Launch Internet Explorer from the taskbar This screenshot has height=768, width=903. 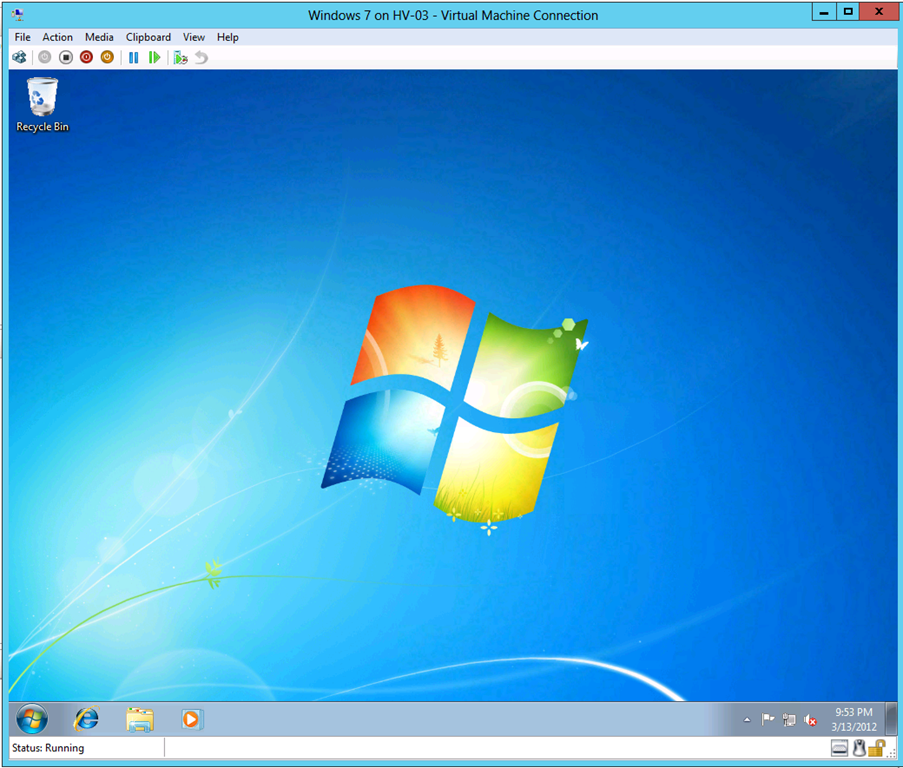86,719
